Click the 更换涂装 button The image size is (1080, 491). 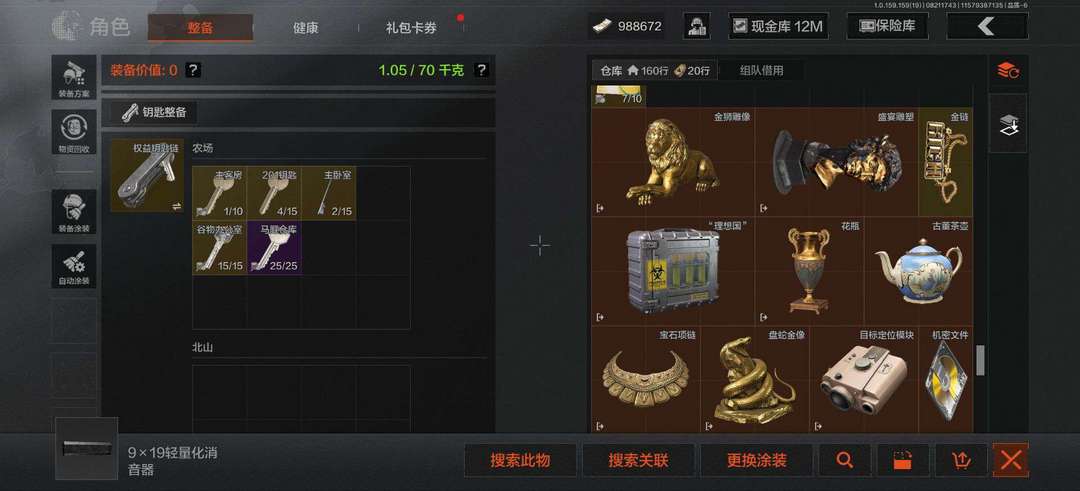coord(756,460)
